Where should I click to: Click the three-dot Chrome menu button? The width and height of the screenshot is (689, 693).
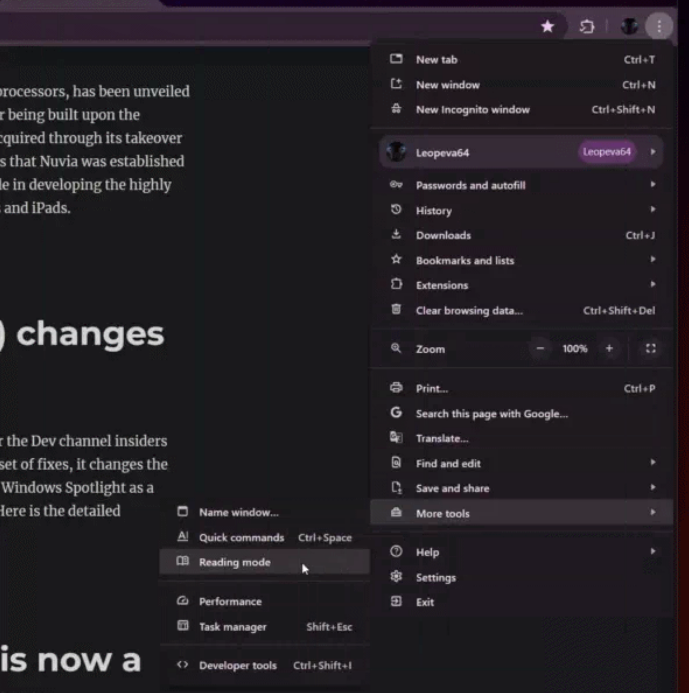click(x=659, y=27)
